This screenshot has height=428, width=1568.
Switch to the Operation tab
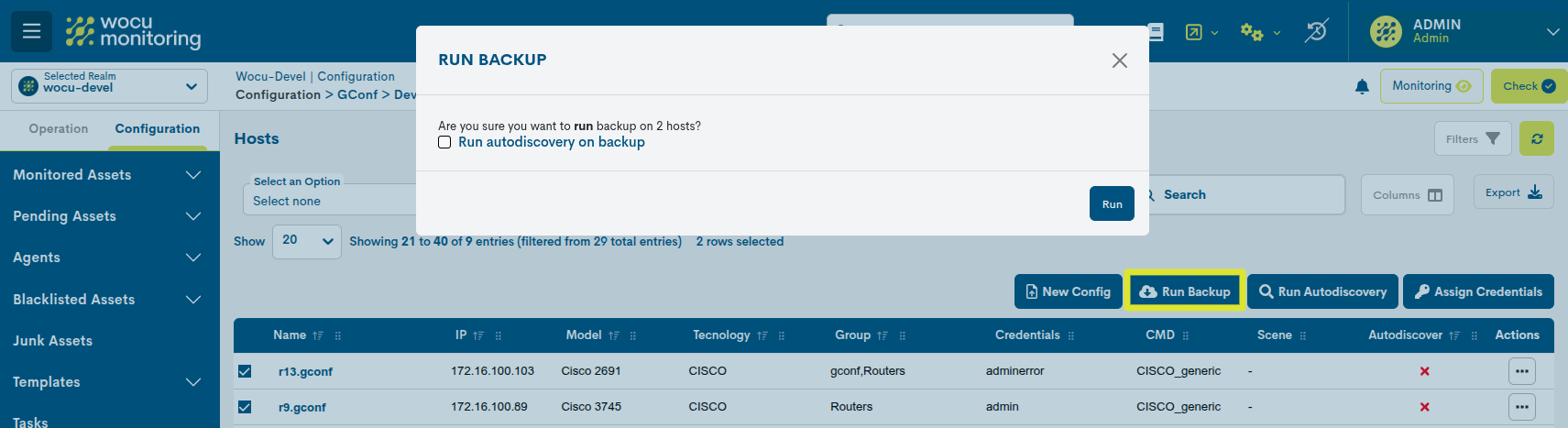pos(59,129)
